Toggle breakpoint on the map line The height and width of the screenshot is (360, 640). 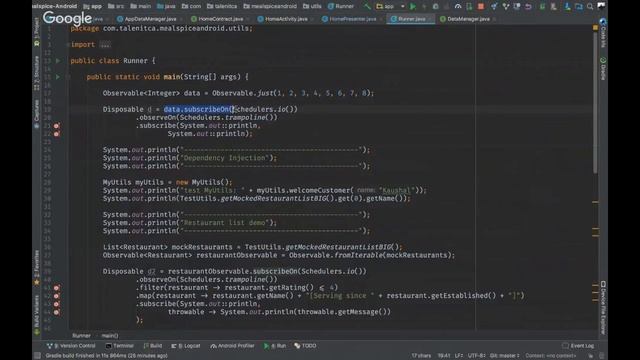(x=57, y=296)
